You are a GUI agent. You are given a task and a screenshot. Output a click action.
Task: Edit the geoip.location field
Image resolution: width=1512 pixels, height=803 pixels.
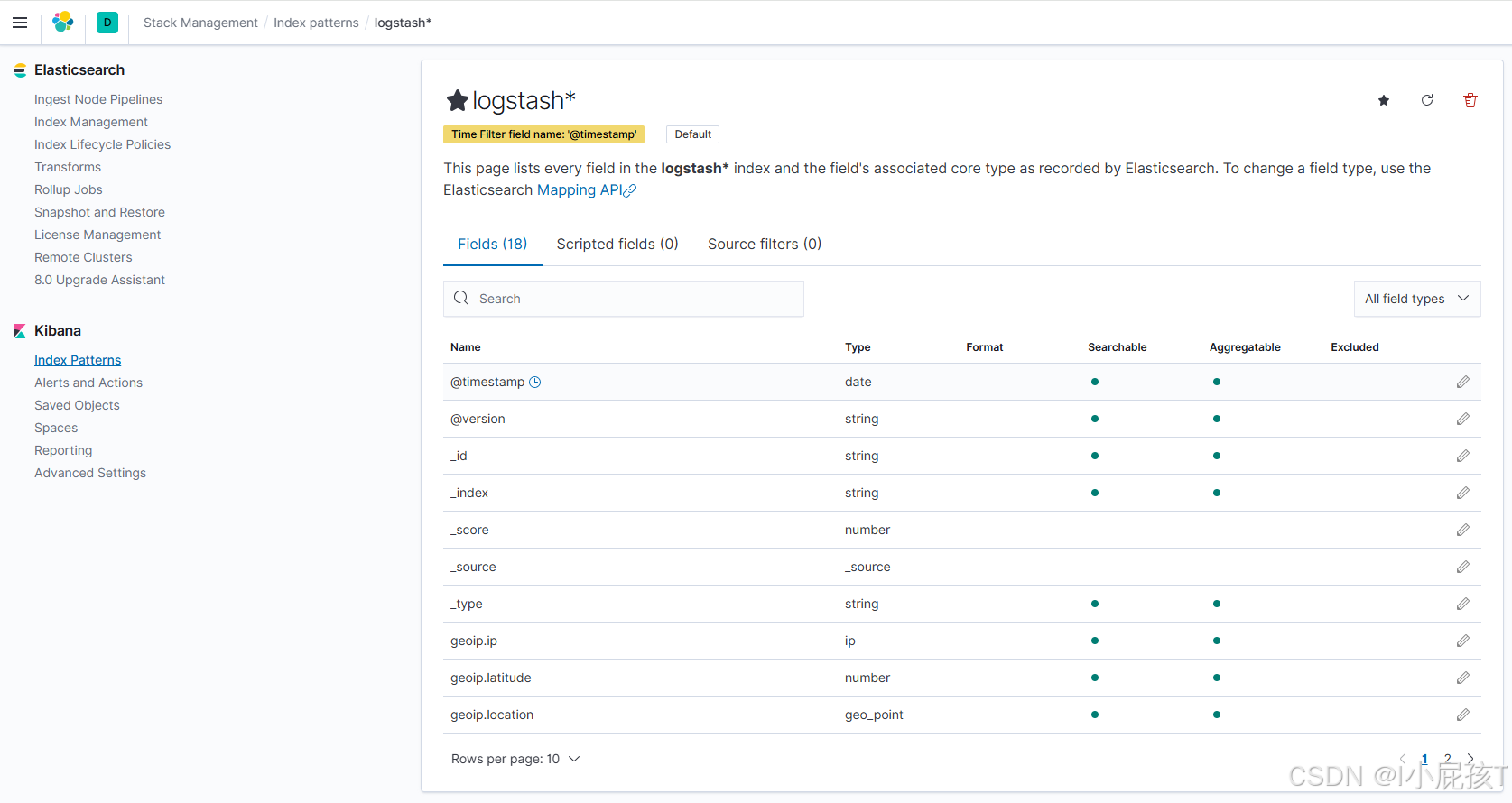1463,715
